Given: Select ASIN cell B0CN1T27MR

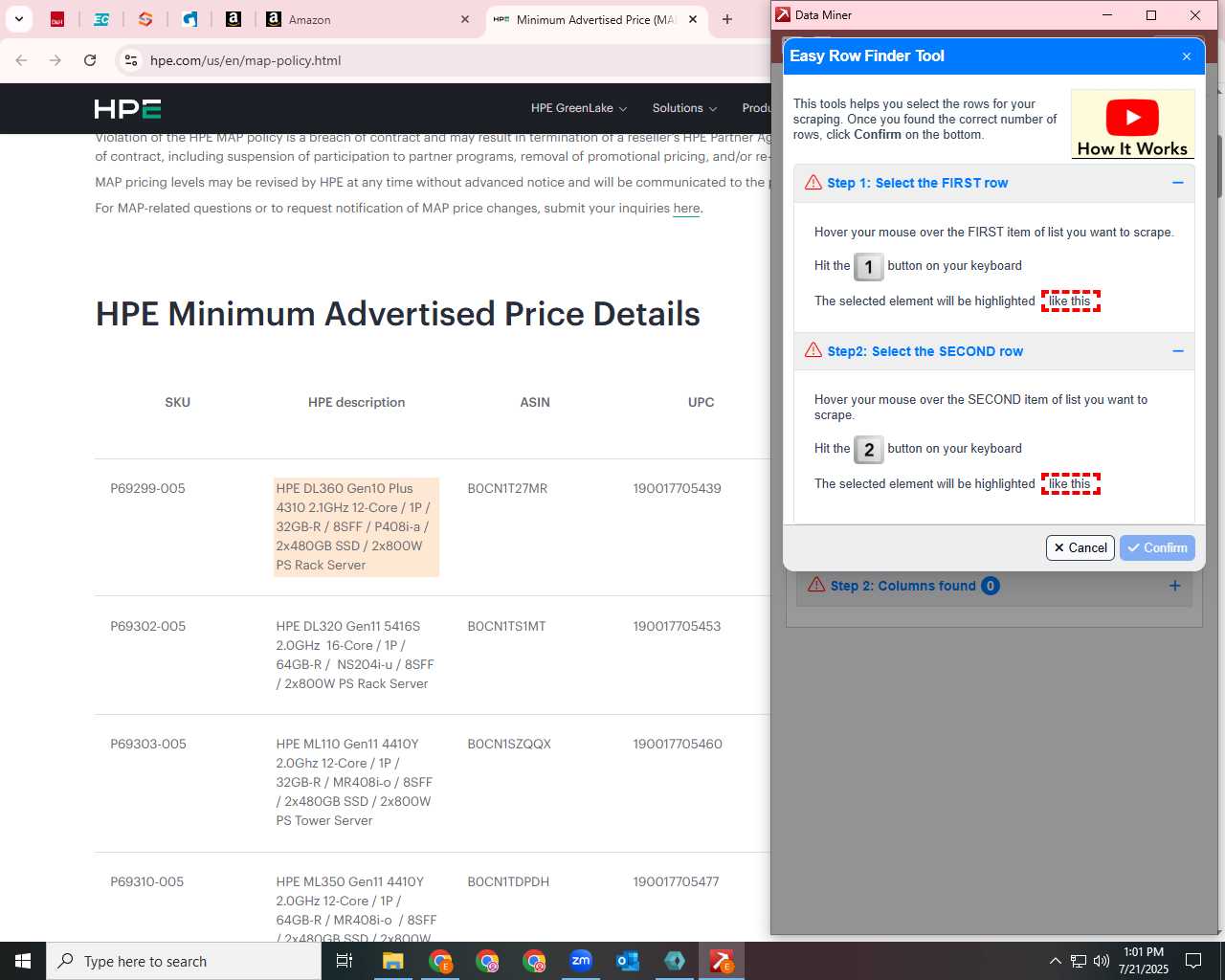Looking at the screenshot, I should 507,488.
